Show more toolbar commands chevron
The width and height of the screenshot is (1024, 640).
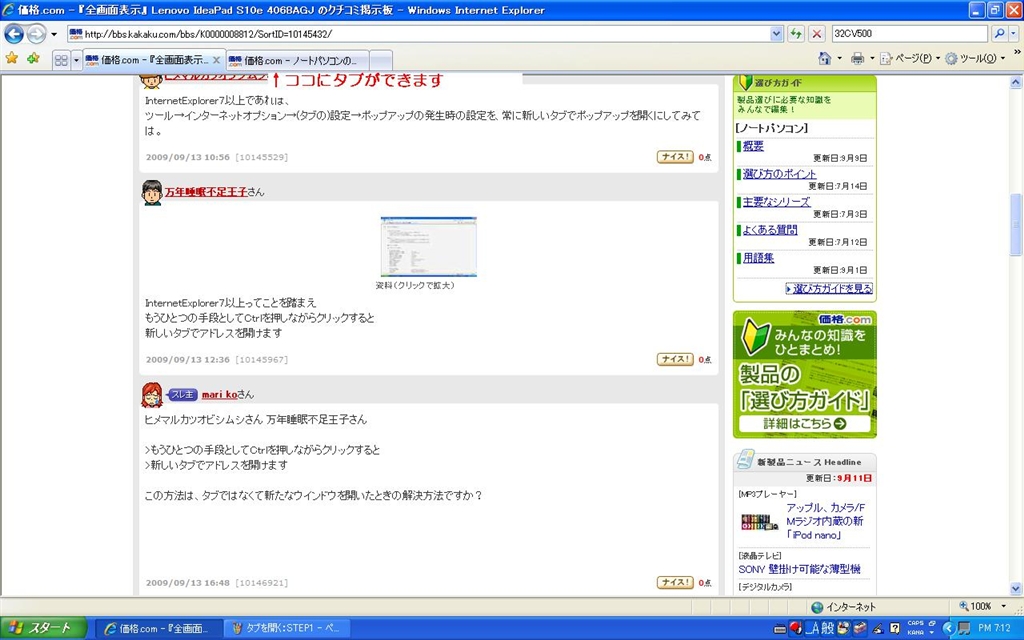1017,52
